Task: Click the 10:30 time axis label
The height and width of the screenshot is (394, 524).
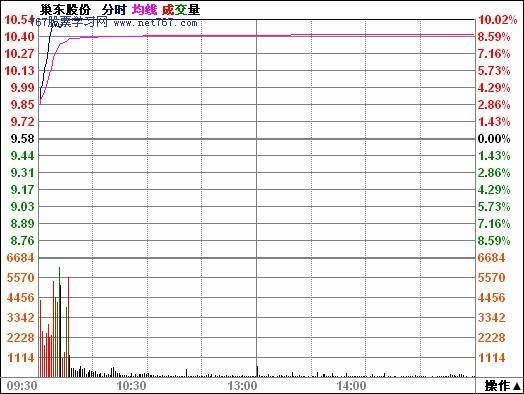Action: pyautogui.click(x=131, y=386)
